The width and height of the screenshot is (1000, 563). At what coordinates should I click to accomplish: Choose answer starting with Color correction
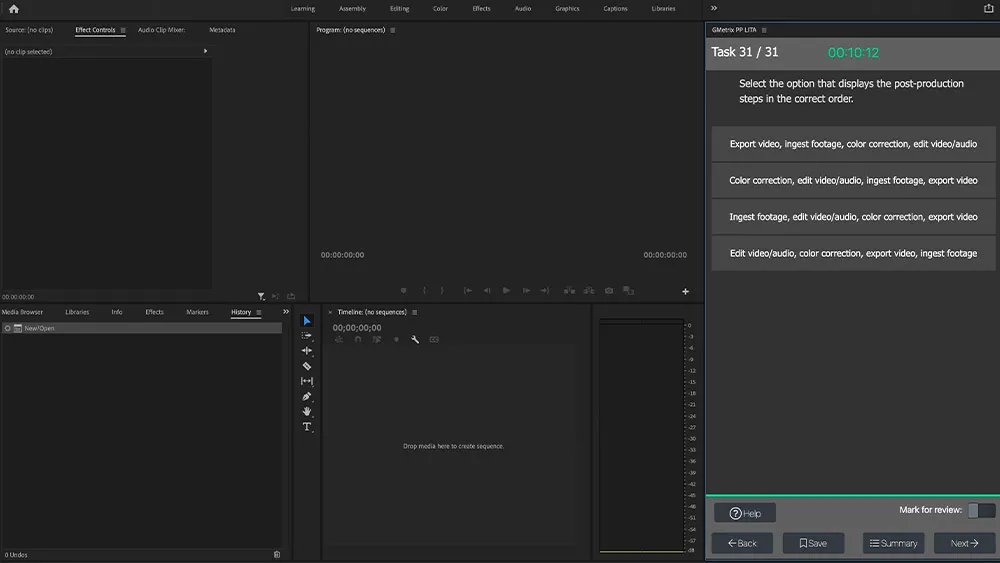[853, 181]
